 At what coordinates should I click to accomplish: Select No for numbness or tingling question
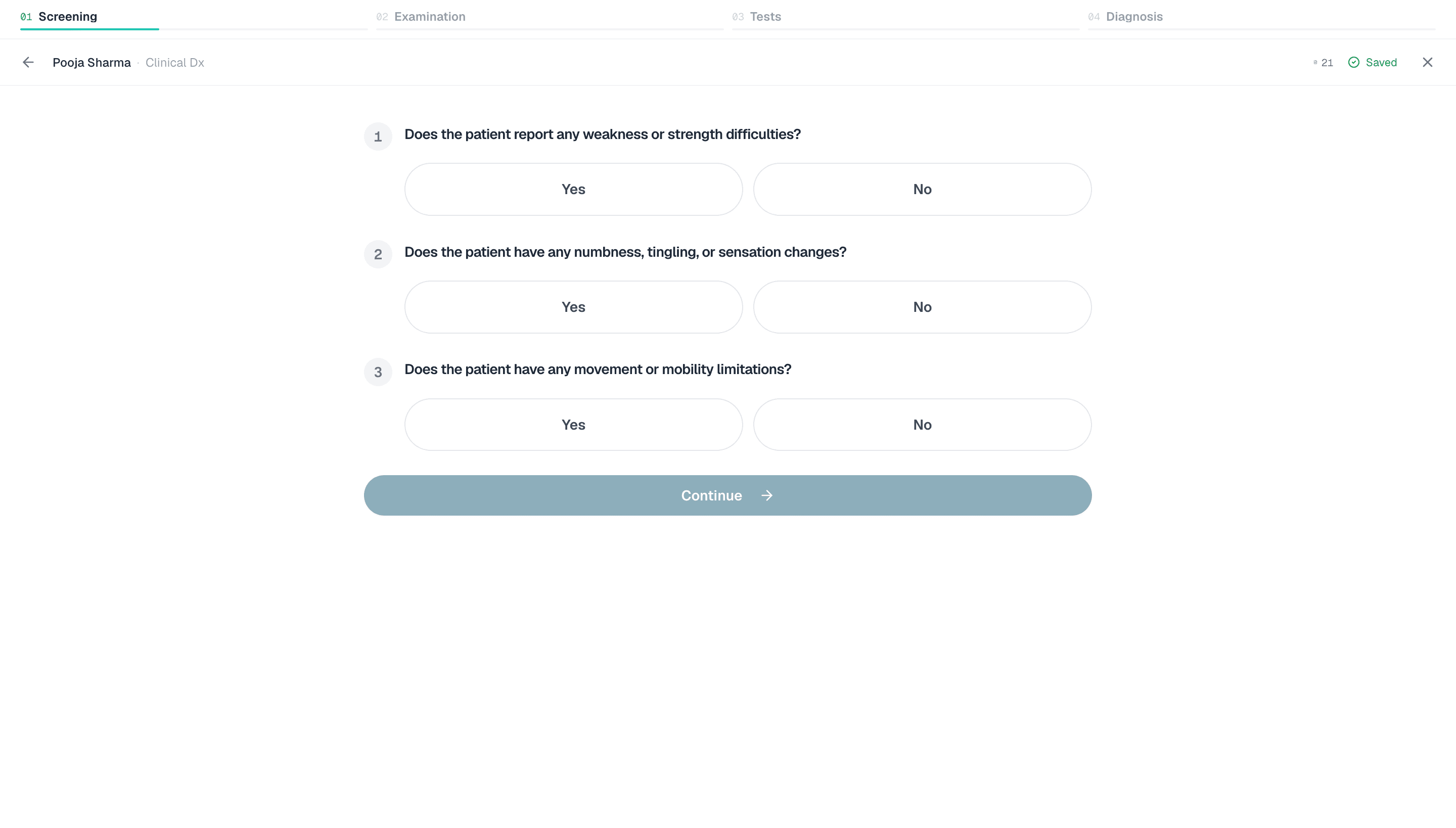[x=923, y=307]
